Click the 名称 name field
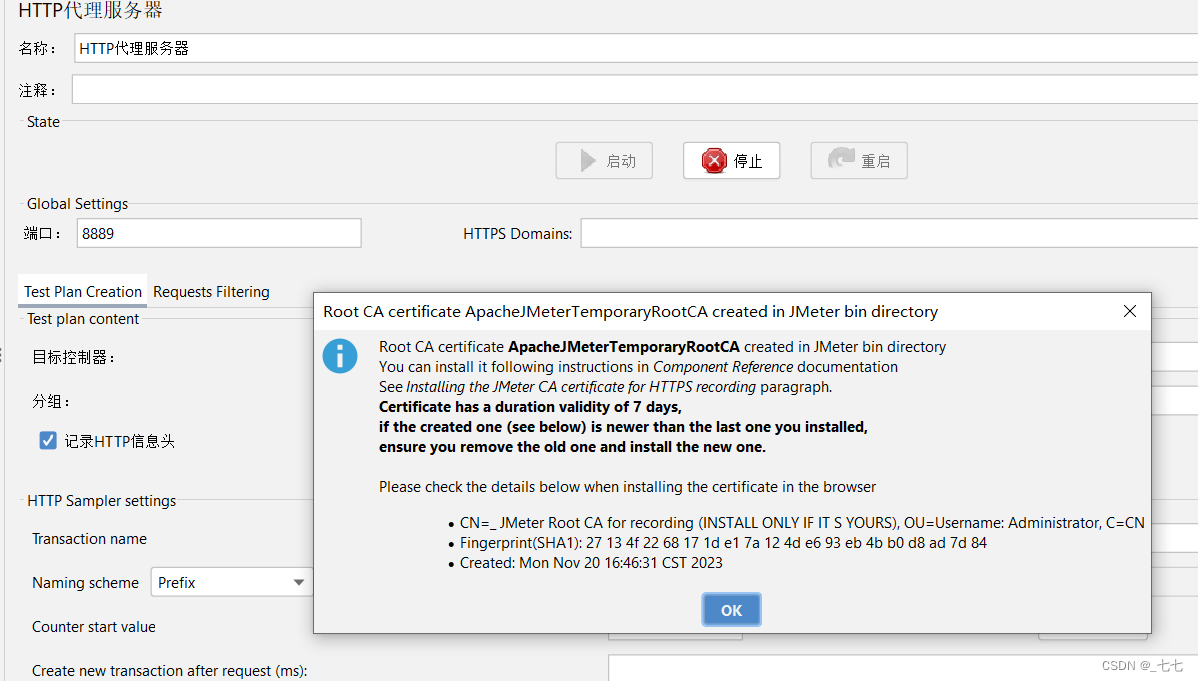 tap(636, 48)
